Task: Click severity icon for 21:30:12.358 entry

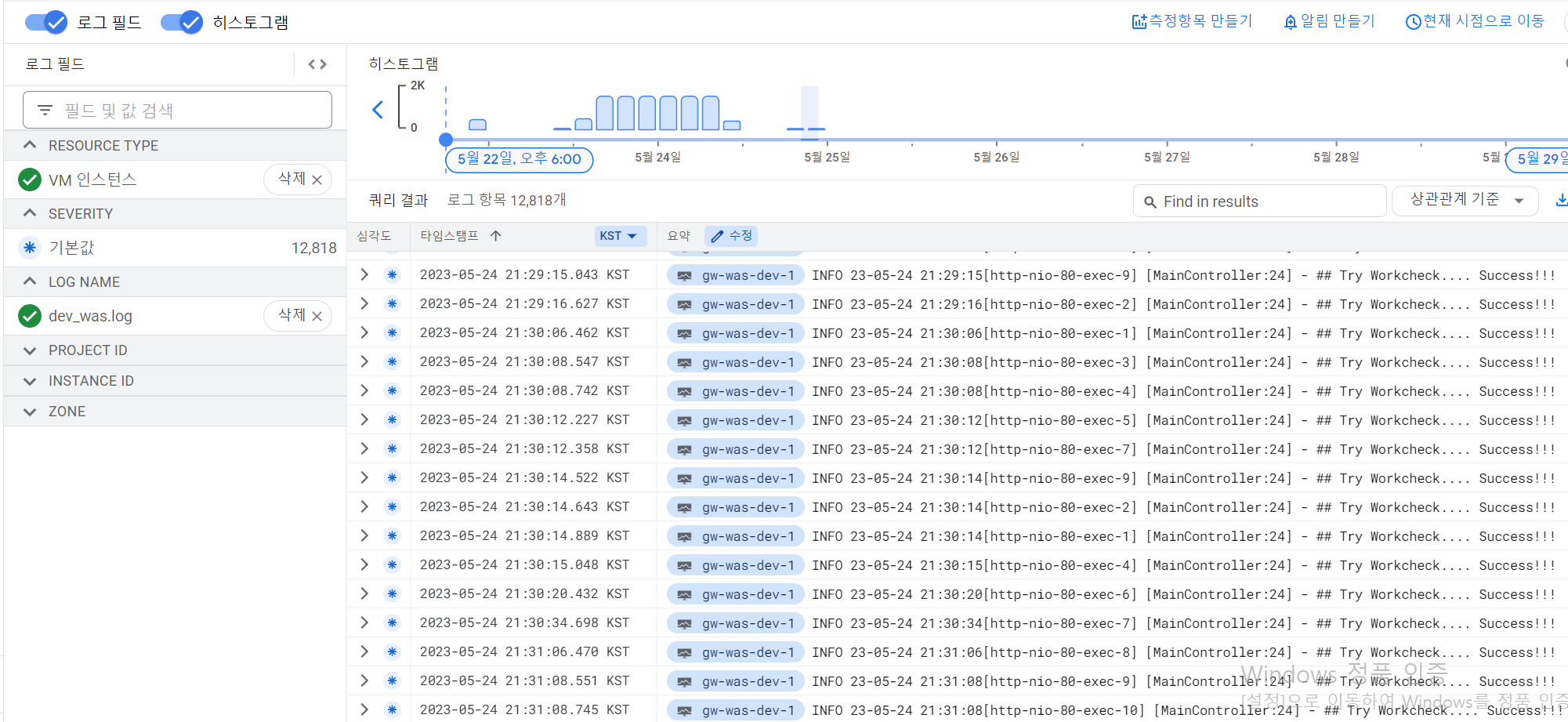Action: pyautogui.click(x=393, y=448)
